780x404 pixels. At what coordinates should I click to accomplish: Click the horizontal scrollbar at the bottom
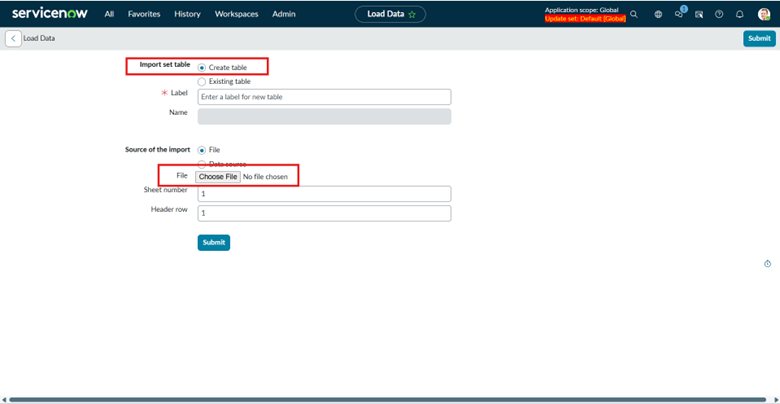coord(387,400)
